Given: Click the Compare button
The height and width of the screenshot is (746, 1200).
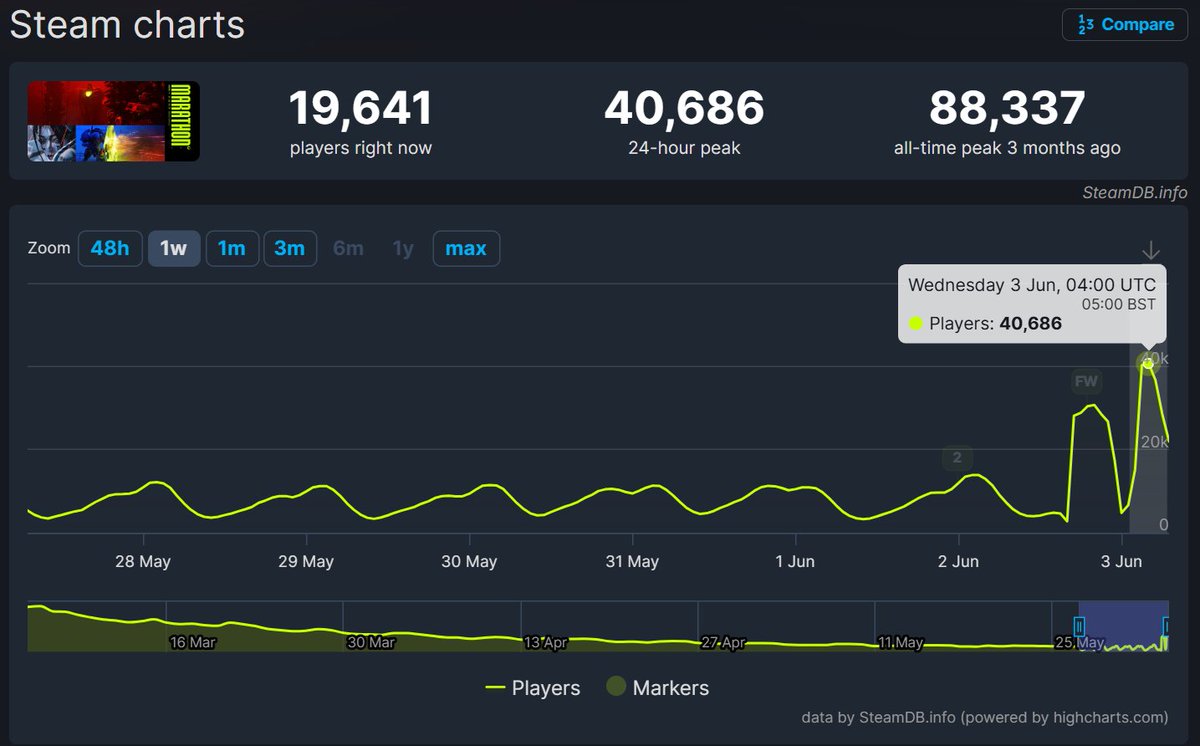Looking at the screenshot, I should tap(1124, 25).
